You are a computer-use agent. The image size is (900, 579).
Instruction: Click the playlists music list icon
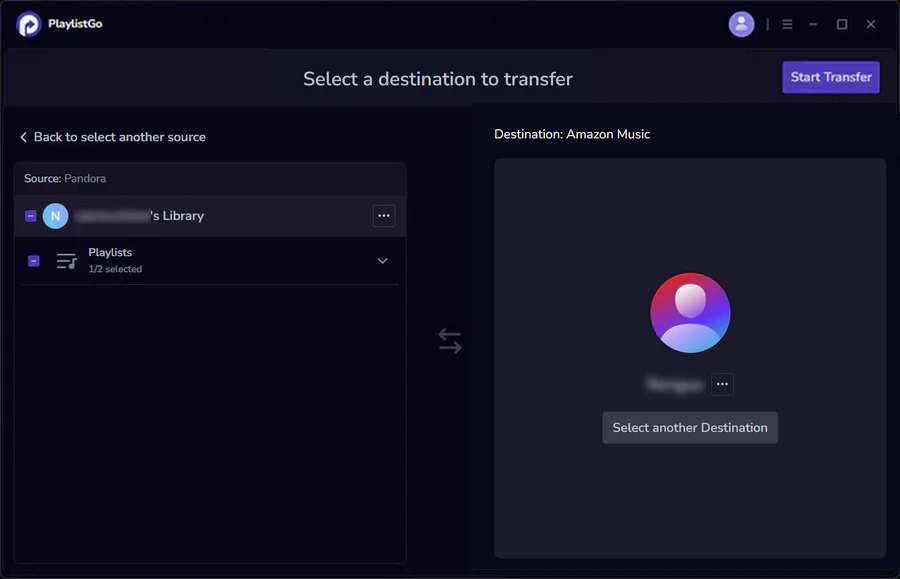pos(67,261)
